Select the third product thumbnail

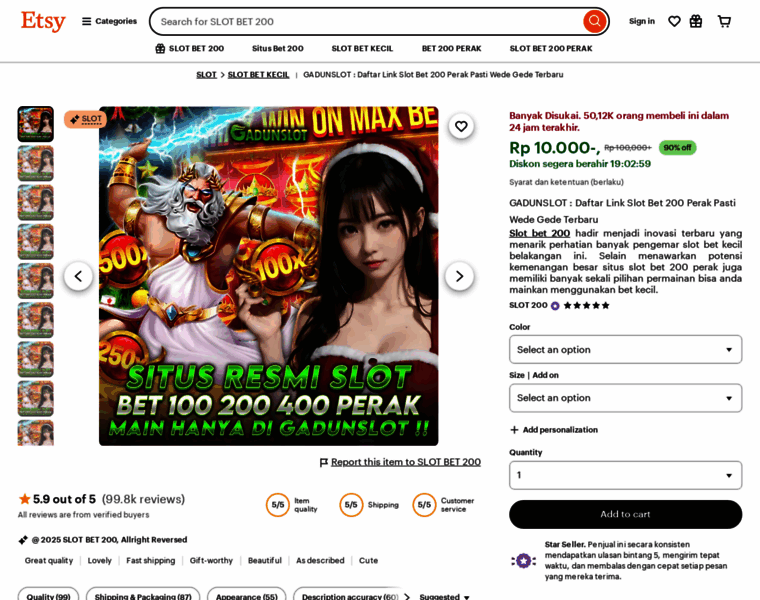coord(36,203)
